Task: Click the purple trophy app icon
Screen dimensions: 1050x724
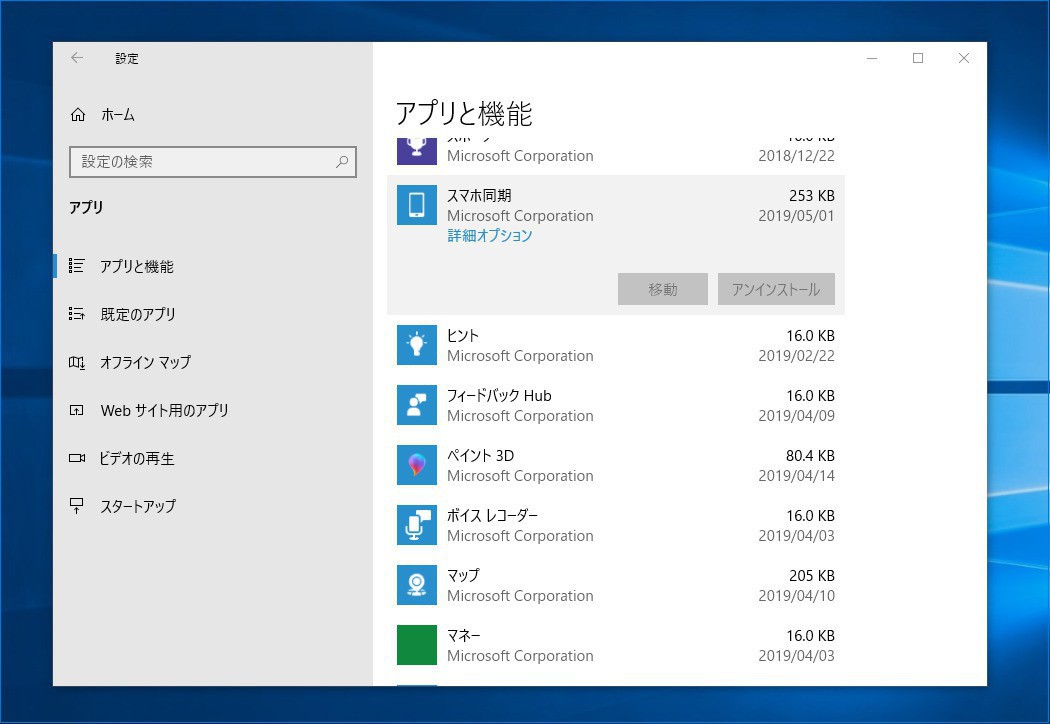Action: [417, 151]
